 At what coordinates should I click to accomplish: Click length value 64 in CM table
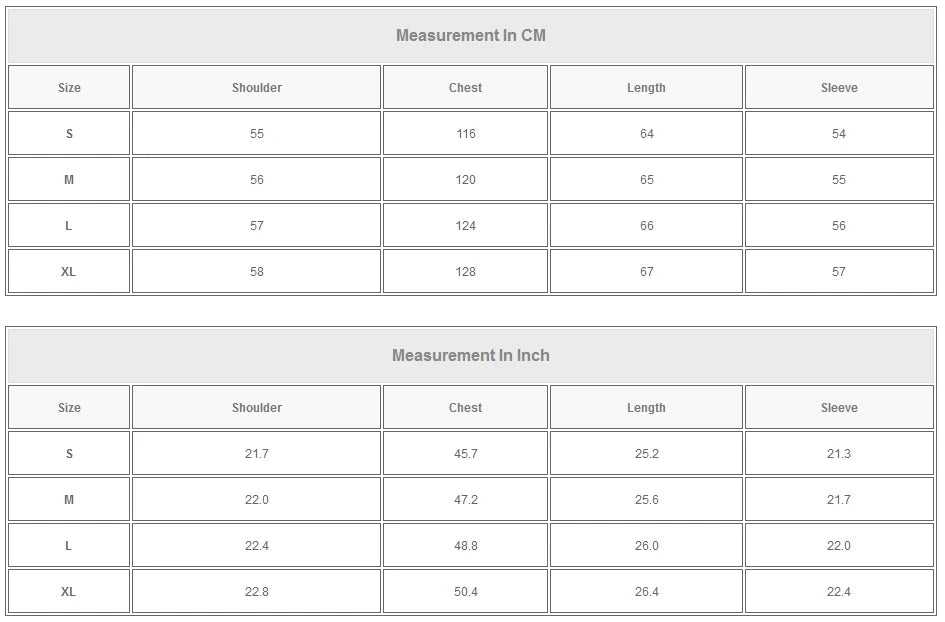pyautogui.click(x=646, y=134)
